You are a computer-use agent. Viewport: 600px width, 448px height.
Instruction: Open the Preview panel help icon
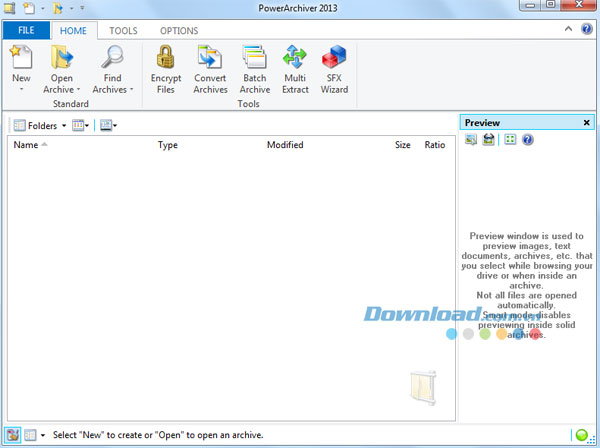tap(527, 140)
